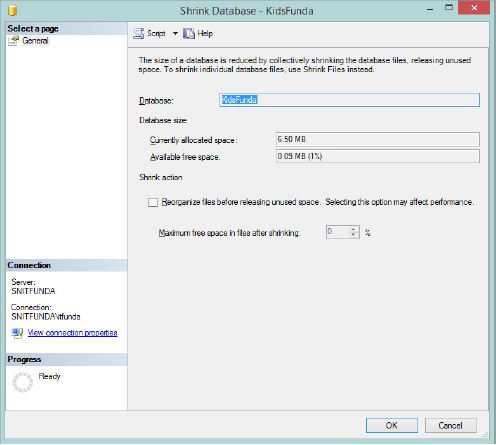The height and width of the screenshot is (445, 496).
Task: Click the Cancel button
Action: 450,425
